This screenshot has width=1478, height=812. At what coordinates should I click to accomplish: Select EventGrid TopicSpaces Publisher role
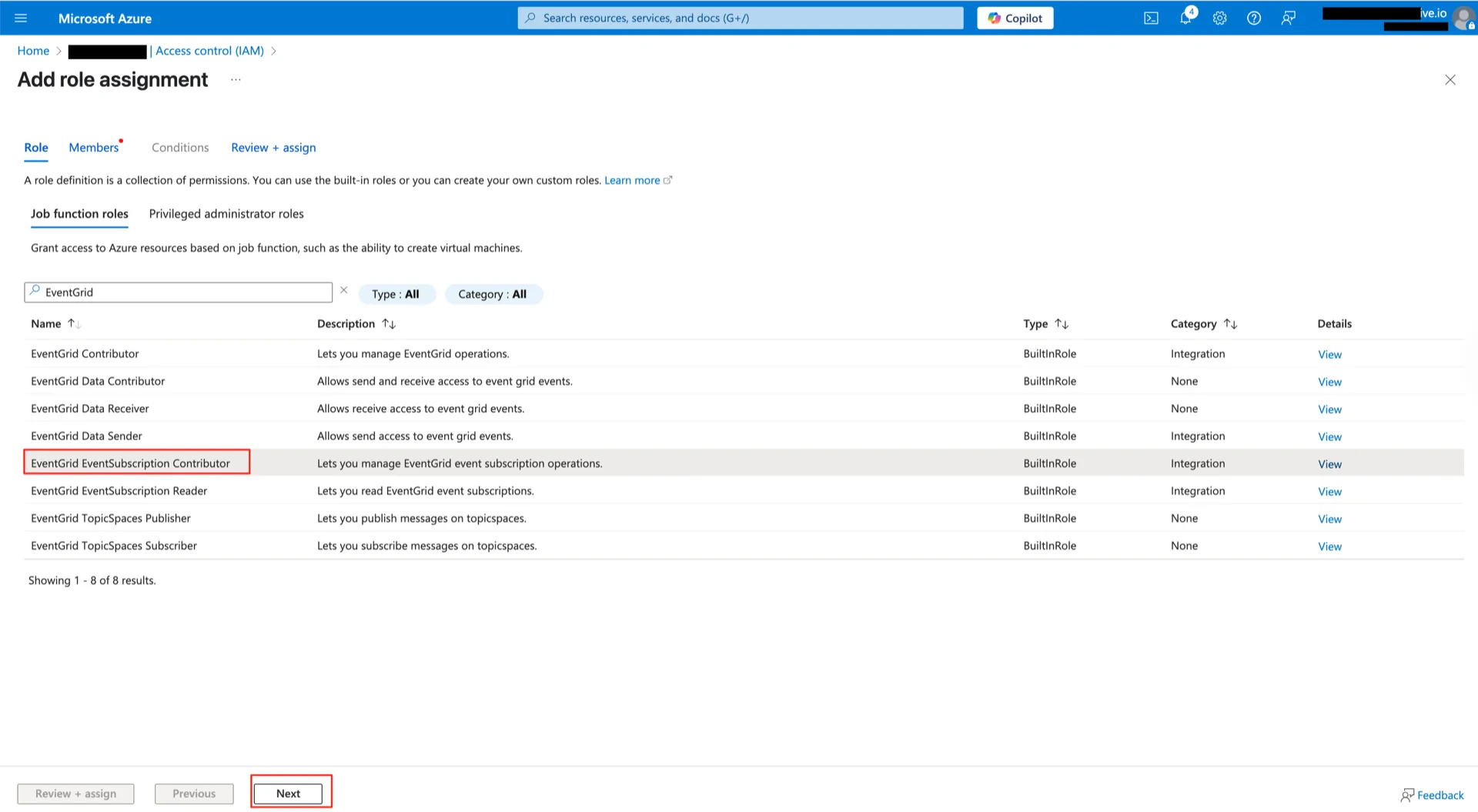(111, 519)
